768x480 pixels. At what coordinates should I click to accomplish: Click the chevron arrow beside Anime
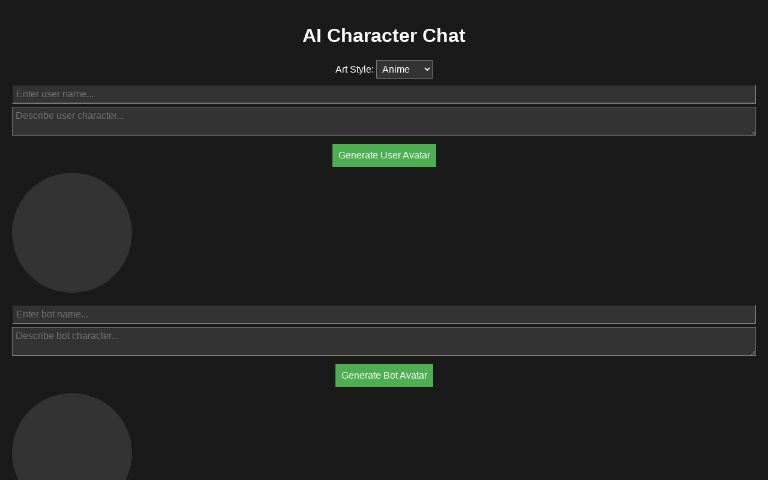(x=427, y=69)
